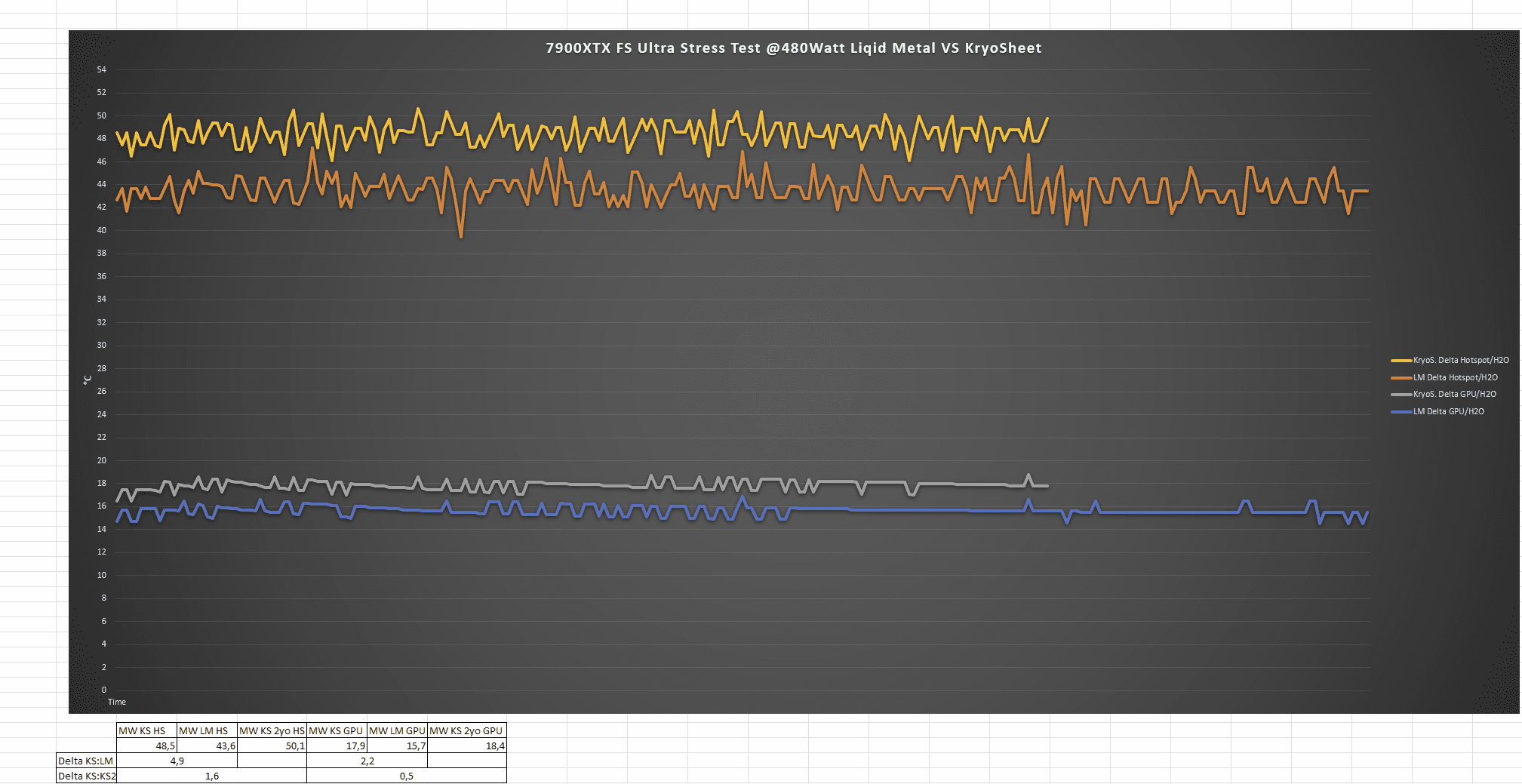Click the cell with value '0,5'
Image resolution: width=1522 pixels, height=784 pixels.
pos(407,776)
